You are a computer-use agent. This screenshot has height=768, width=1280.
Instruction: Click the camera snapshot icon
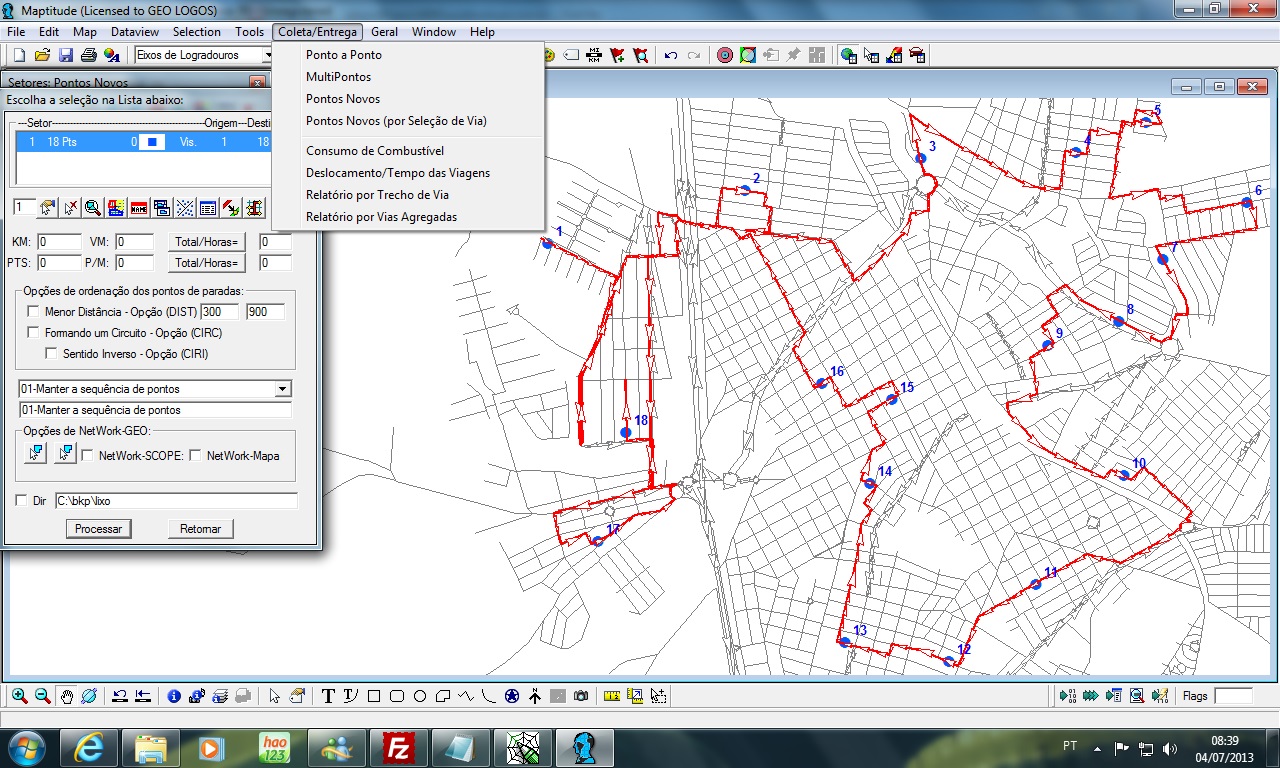point(581,696)
